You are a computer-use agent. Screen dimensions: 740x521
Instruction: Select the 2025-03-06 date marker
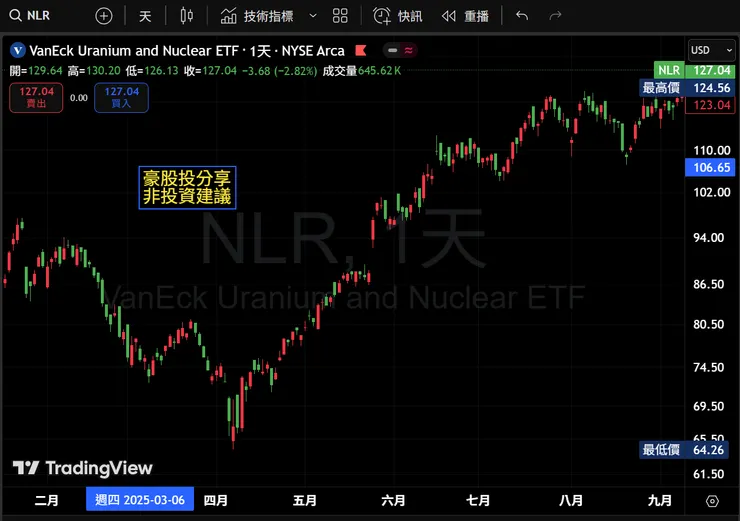point(140,499)
